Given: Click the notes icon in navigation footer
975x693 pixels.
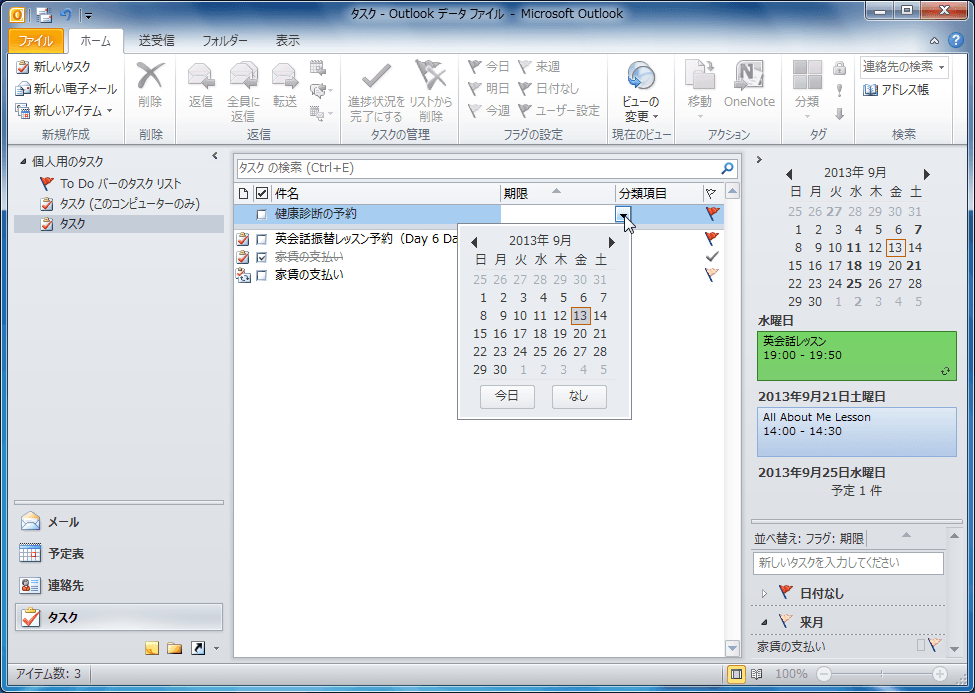Looking at the screenshot, I should 152,648.
